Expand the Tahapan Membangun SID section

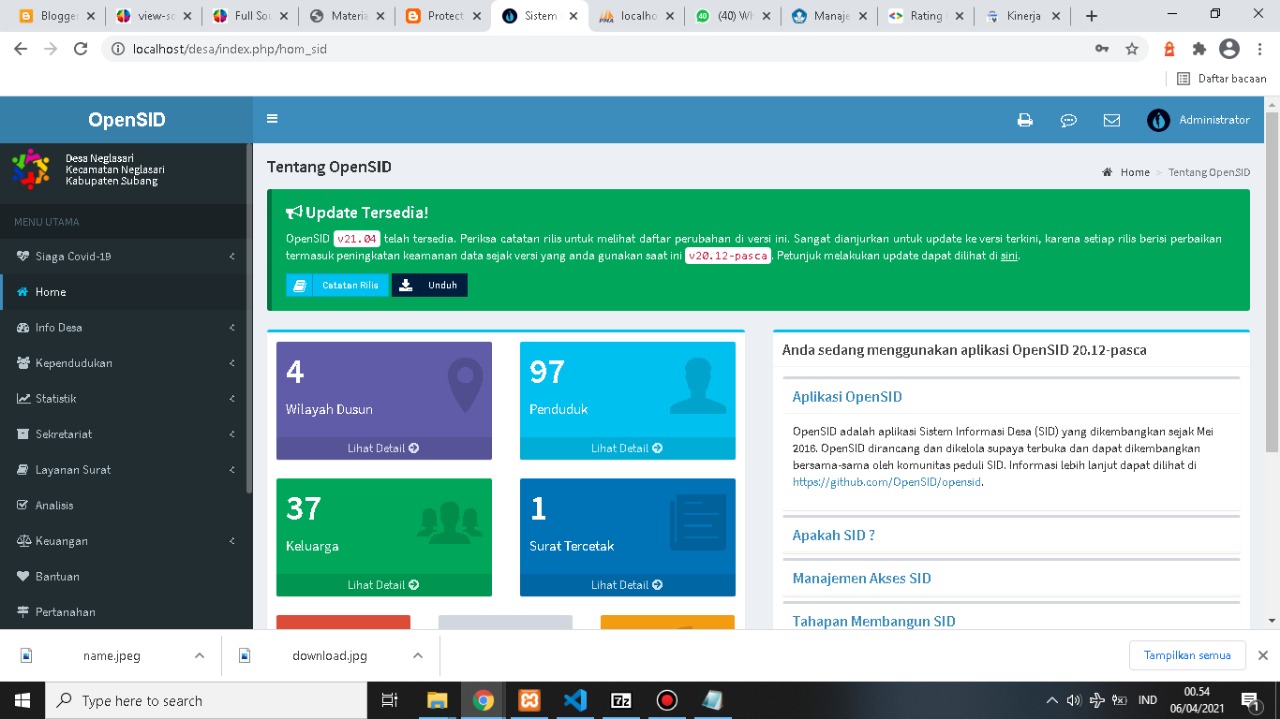click(x=874, y=621)
